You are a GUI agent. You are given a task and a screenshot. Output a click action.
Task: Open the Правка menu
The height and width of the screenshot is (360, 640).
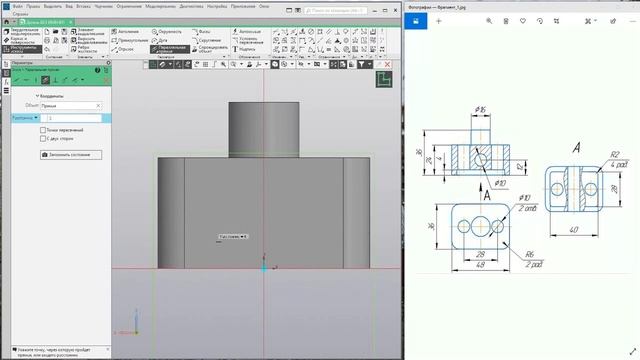tap(33, 7)
